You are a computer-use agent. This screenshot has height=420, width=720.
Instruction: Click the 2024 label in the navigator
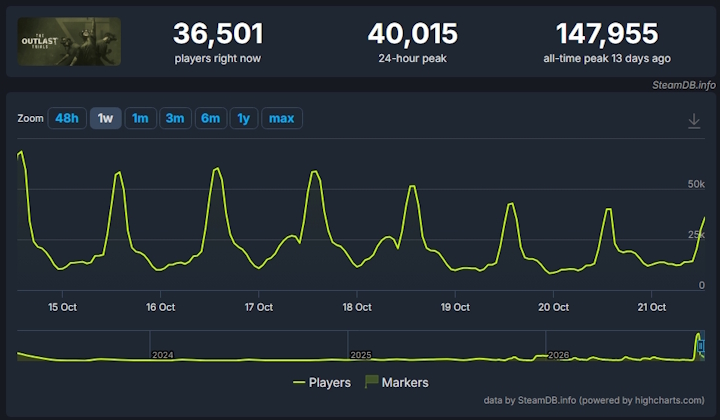coord(163,355)
